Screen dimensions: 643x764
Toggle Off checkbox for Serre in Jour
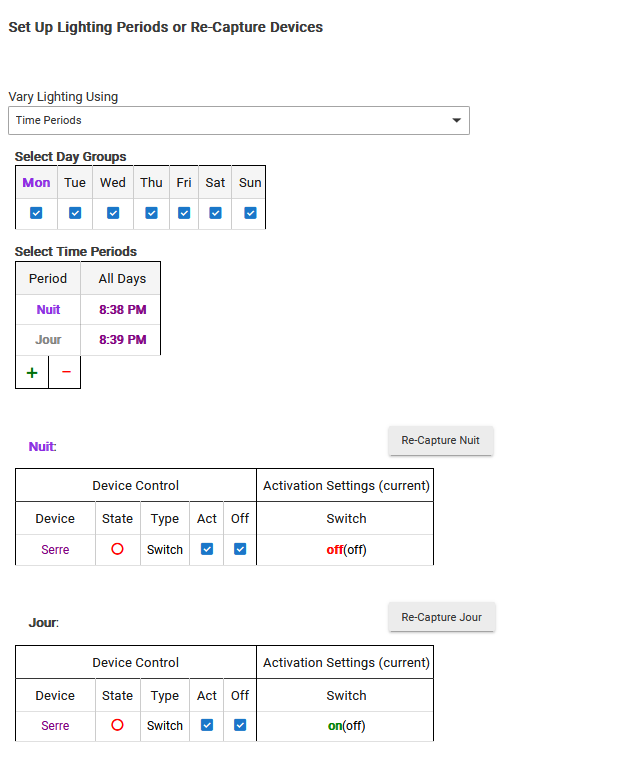click(240, 725)
